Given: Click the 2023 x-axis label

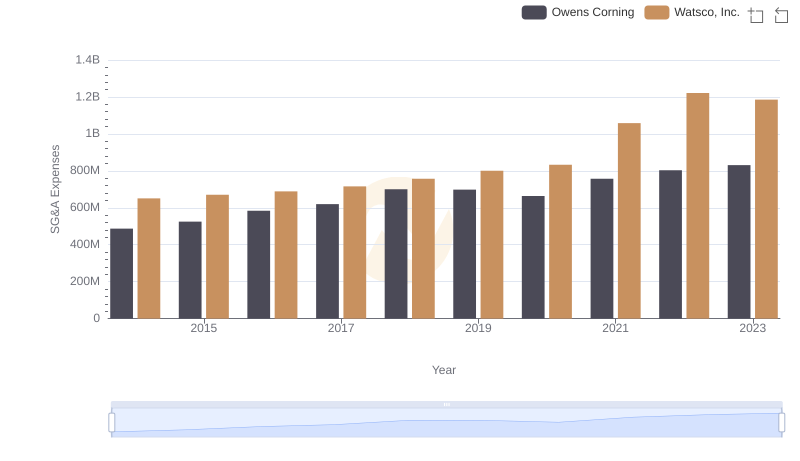Looking at the screenshot, I should point(753,328).
